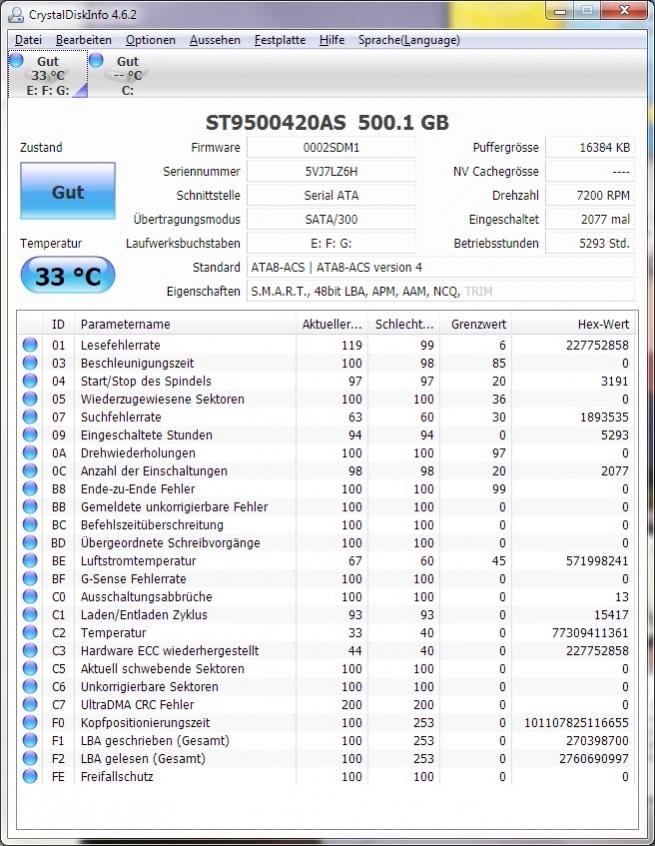Click the Betriebsstunden field 5293 Std.
655x846 pixels.
(590, 243)
